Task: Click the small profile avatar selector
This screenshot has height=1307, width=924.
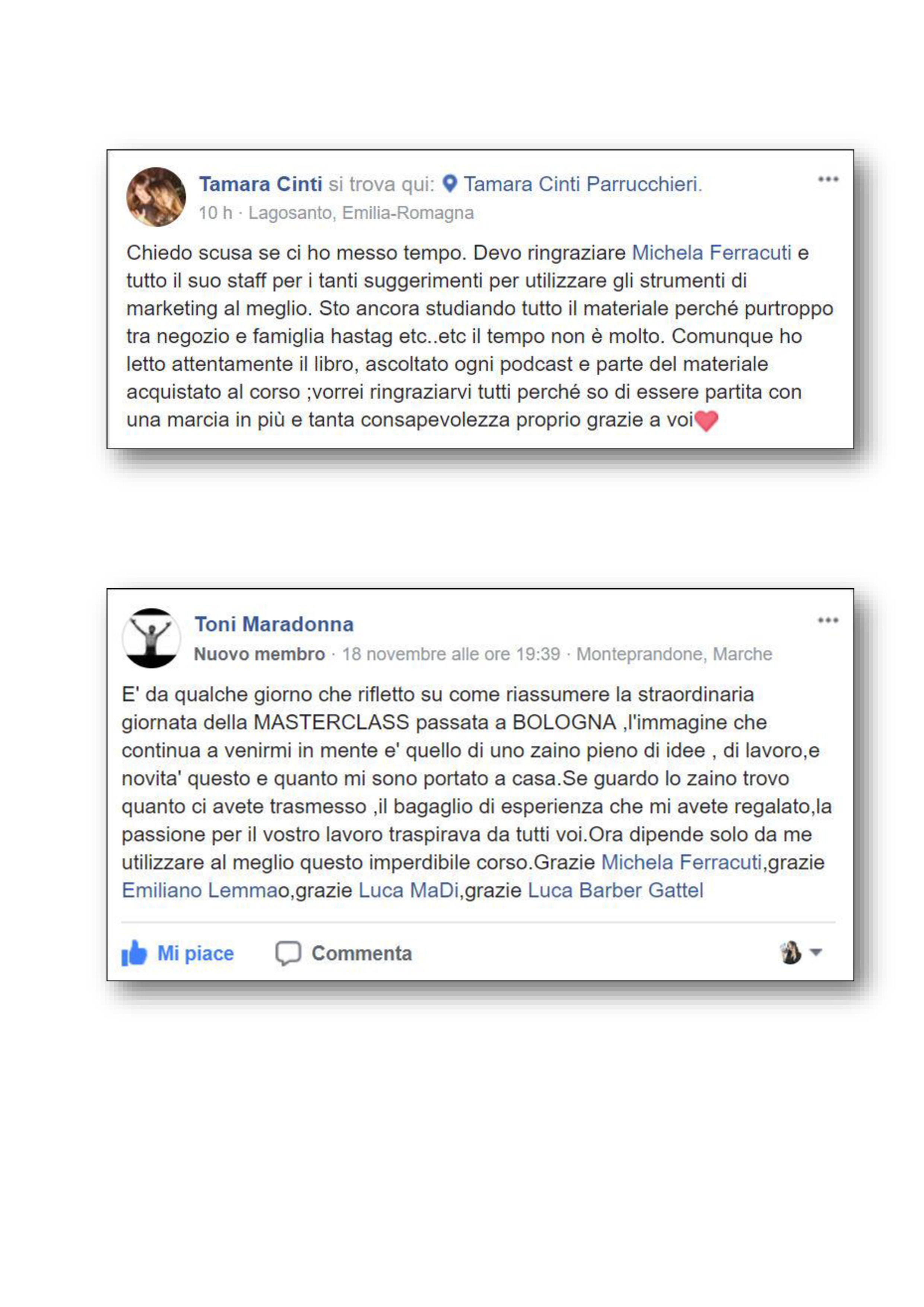Action: click(x=791, y=952)
